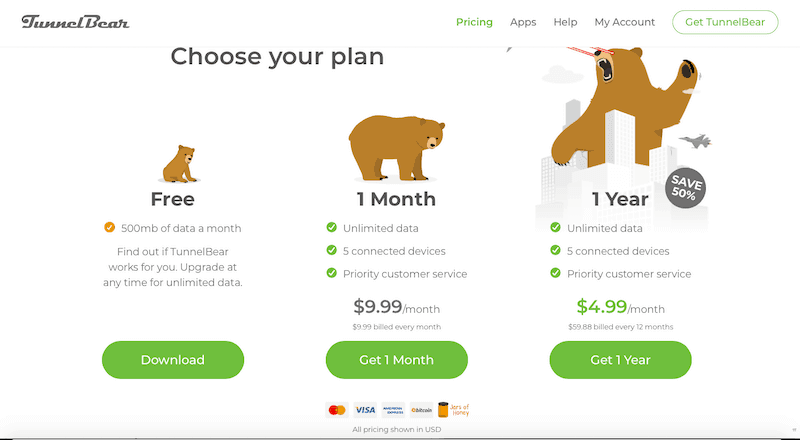Click the Save 50% badge

(x=686, y=190)
